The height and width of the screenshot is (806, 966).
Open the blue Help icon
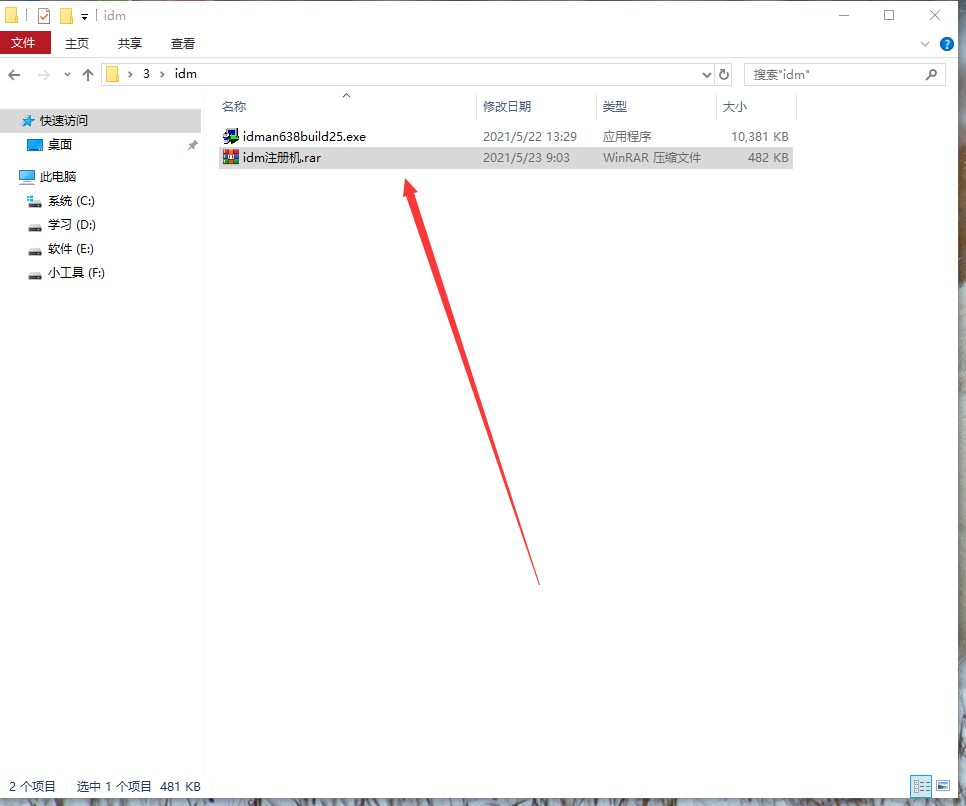pyautogui.click(x=947, y=44)
